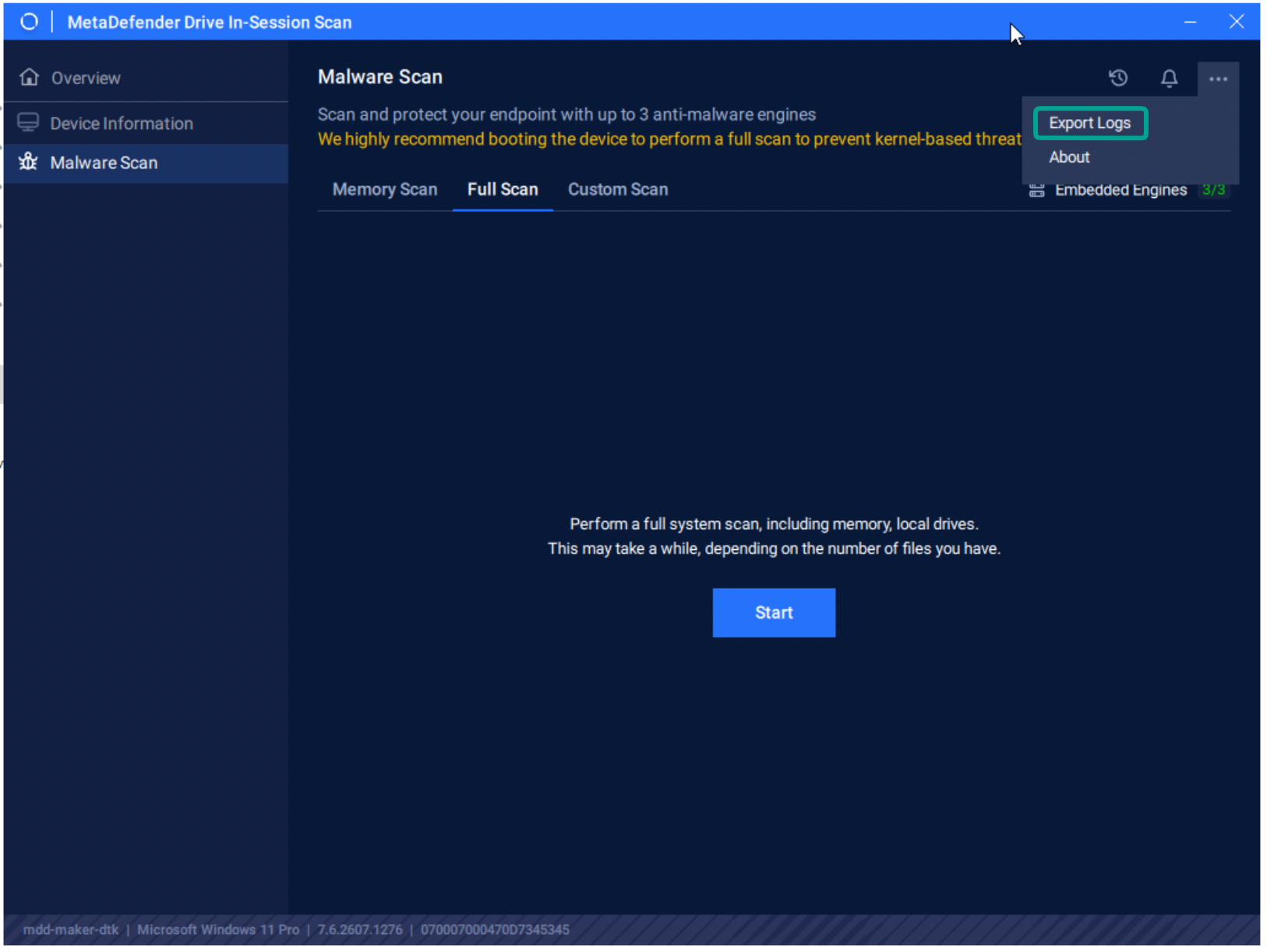Viewport: 1267px width, 952px height.
Task: Click the 3/3 engines count badge
Action: [x=1213, y=190]
